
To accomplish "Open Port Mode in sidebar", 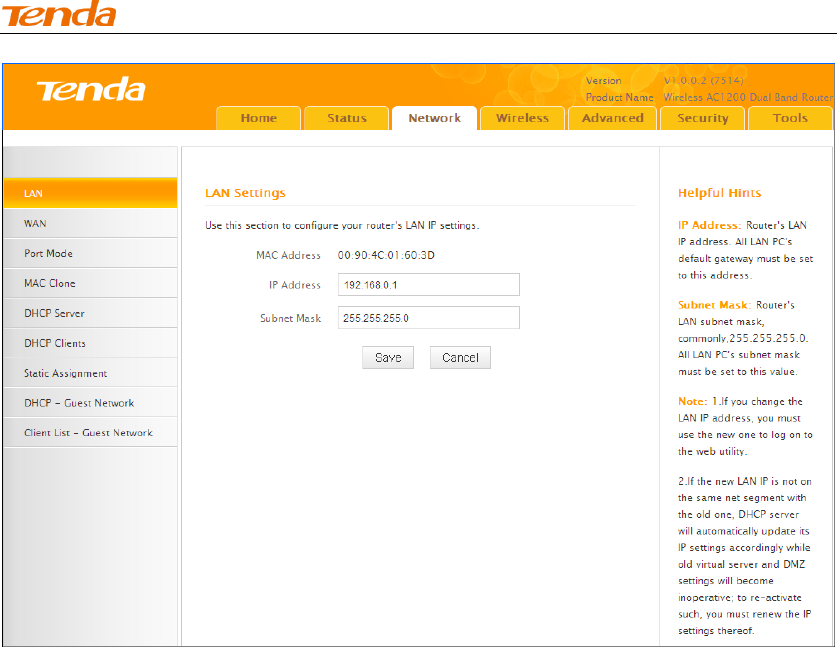I will pyautogui.click(x=90, y=253).
